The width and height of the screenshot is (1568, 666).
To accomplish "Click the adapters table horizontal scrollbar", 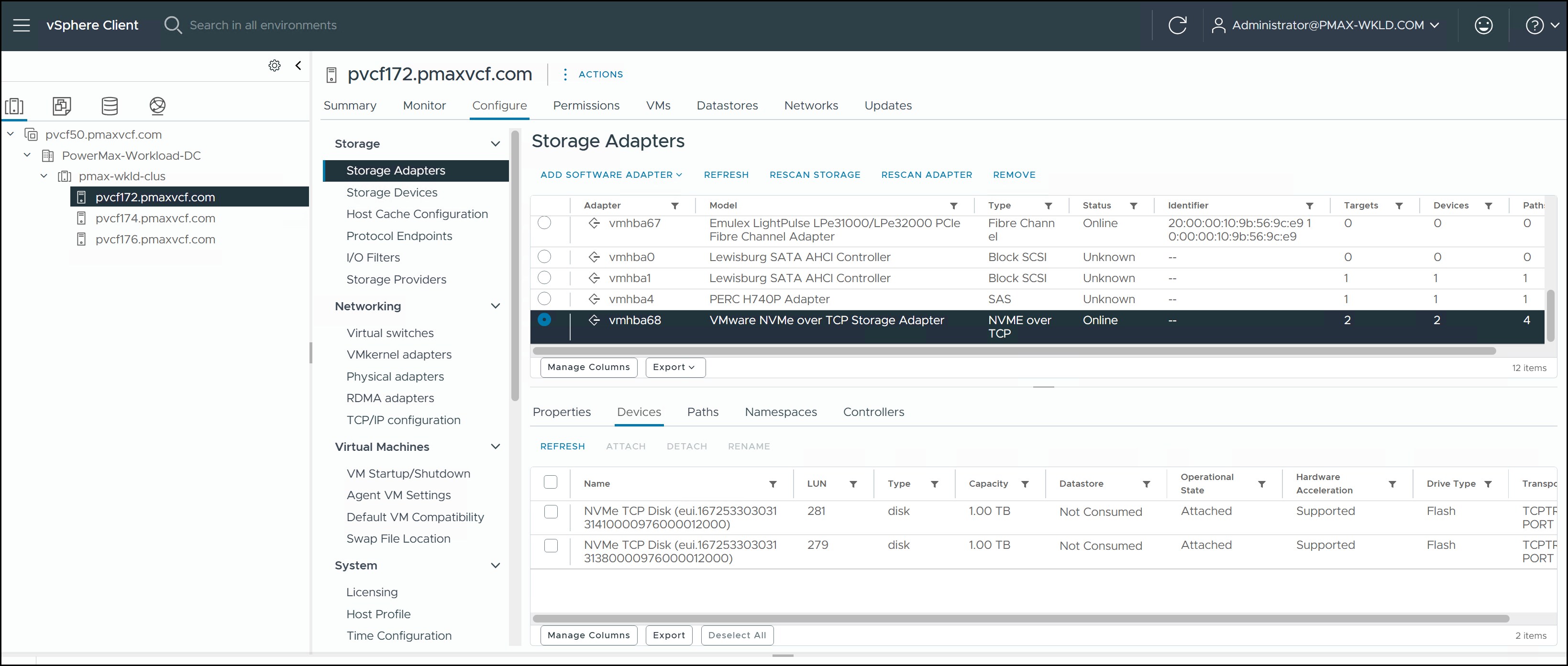I will [x=1014, y=351].
